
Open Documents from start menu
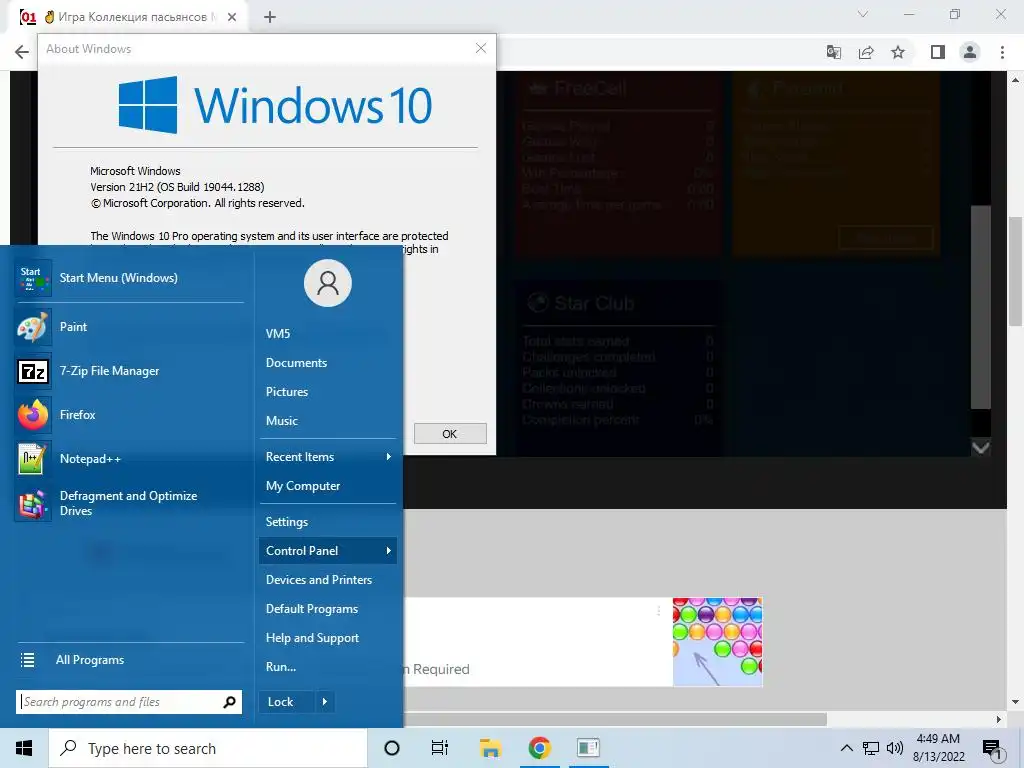tap(328, 362)
